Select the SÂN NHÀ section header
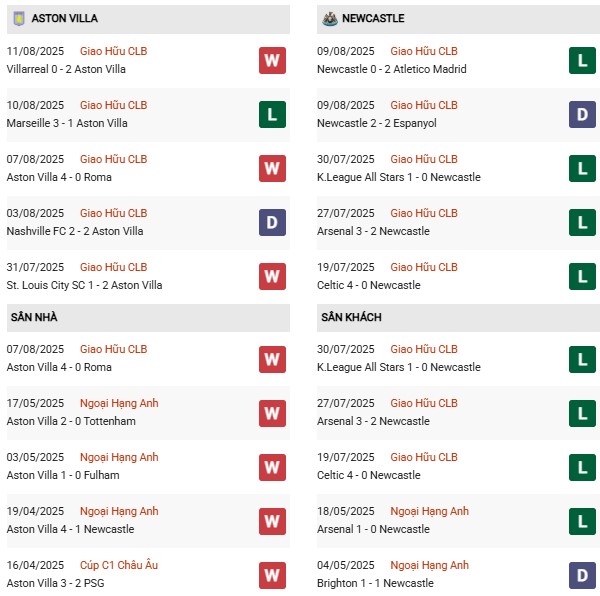 pos(35,317)
